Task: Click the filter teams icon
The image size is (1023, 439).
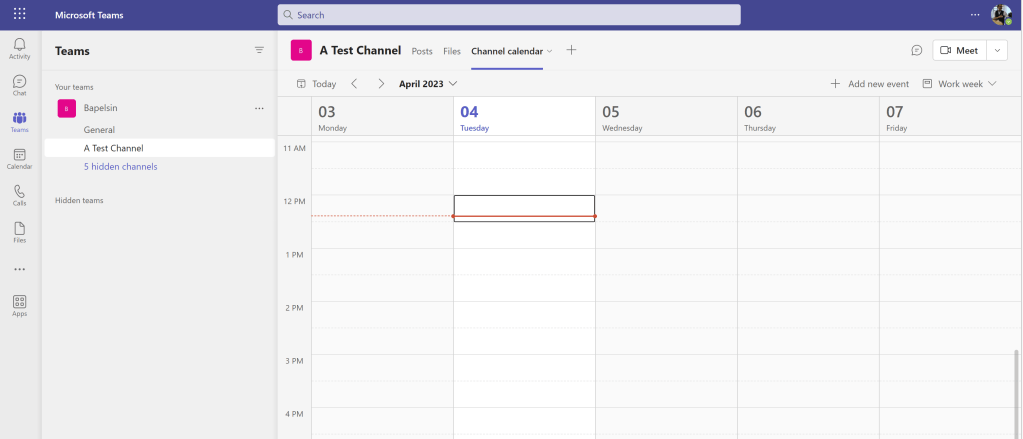Action: coord(259,50)
